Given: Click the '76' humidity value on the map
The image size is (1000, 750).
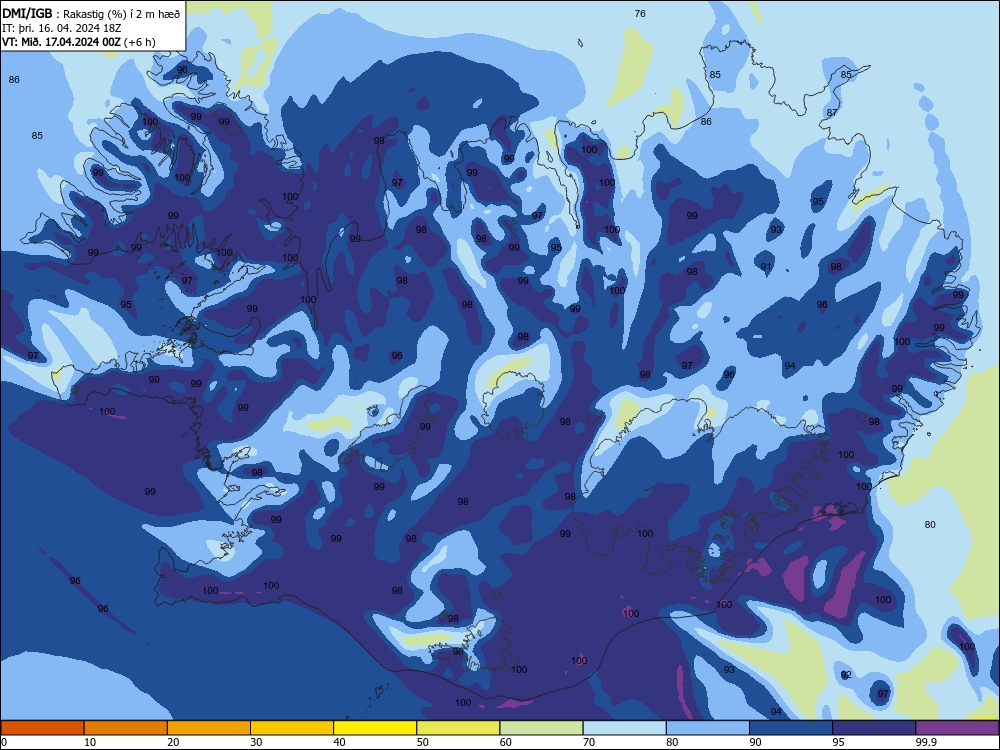Looking at the screenshot, I should [x=640, y=13].
